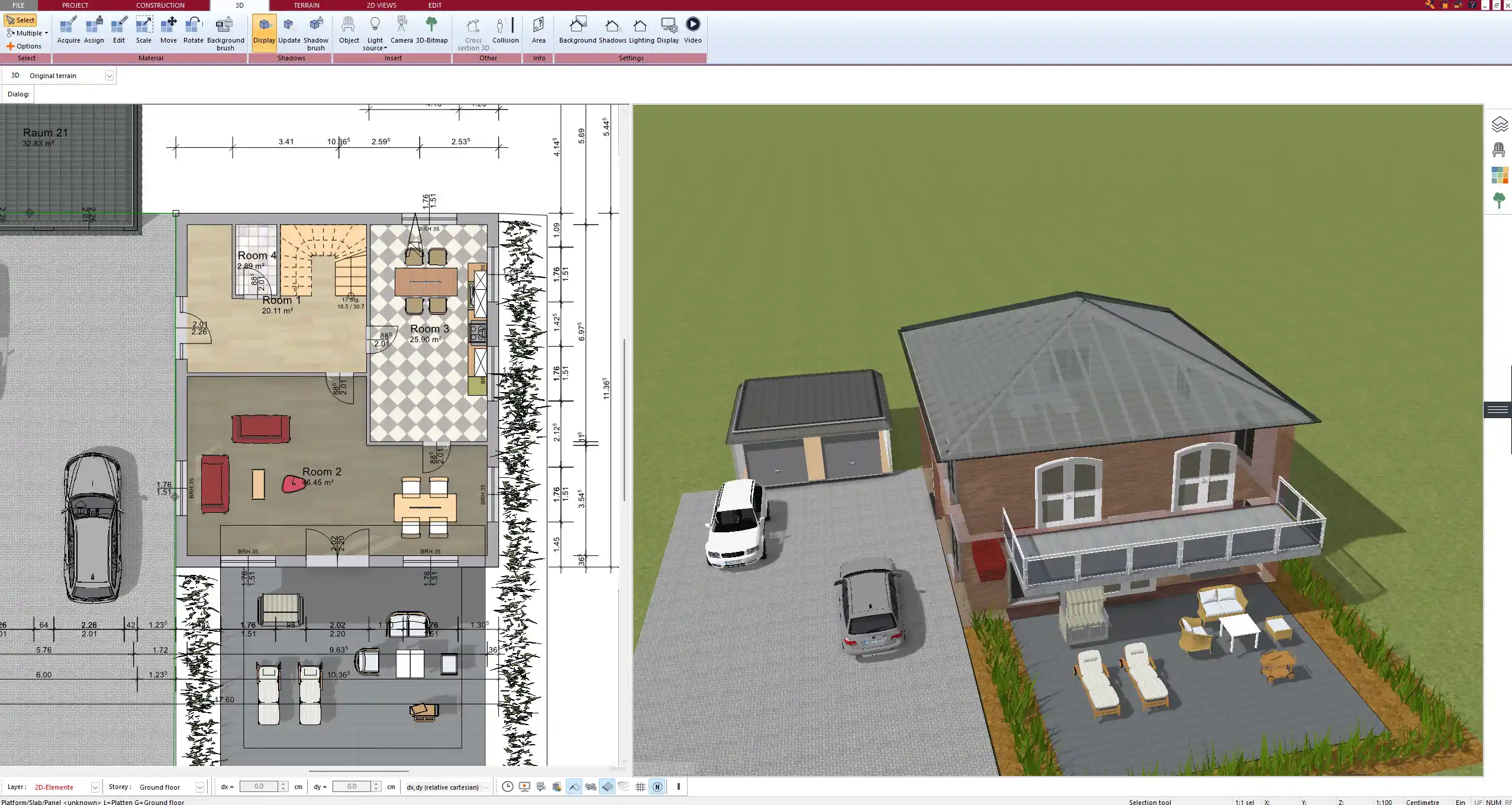Click the Multiple selection button
Image resolution: width=1512 pixels, height=805 pixels.
(26, 33)
